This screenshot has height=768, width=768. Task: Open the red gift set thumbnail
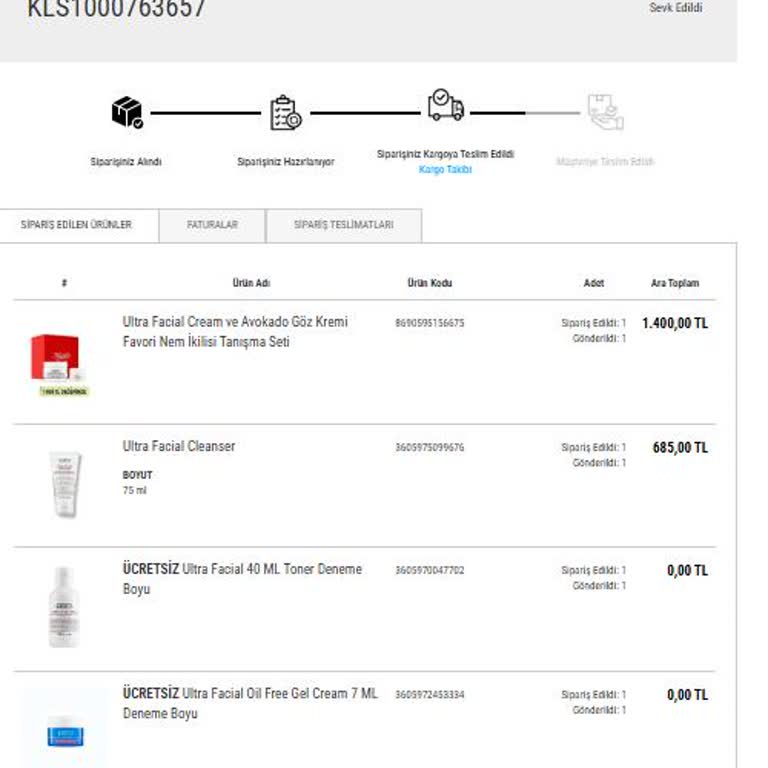tap(55, 362)
